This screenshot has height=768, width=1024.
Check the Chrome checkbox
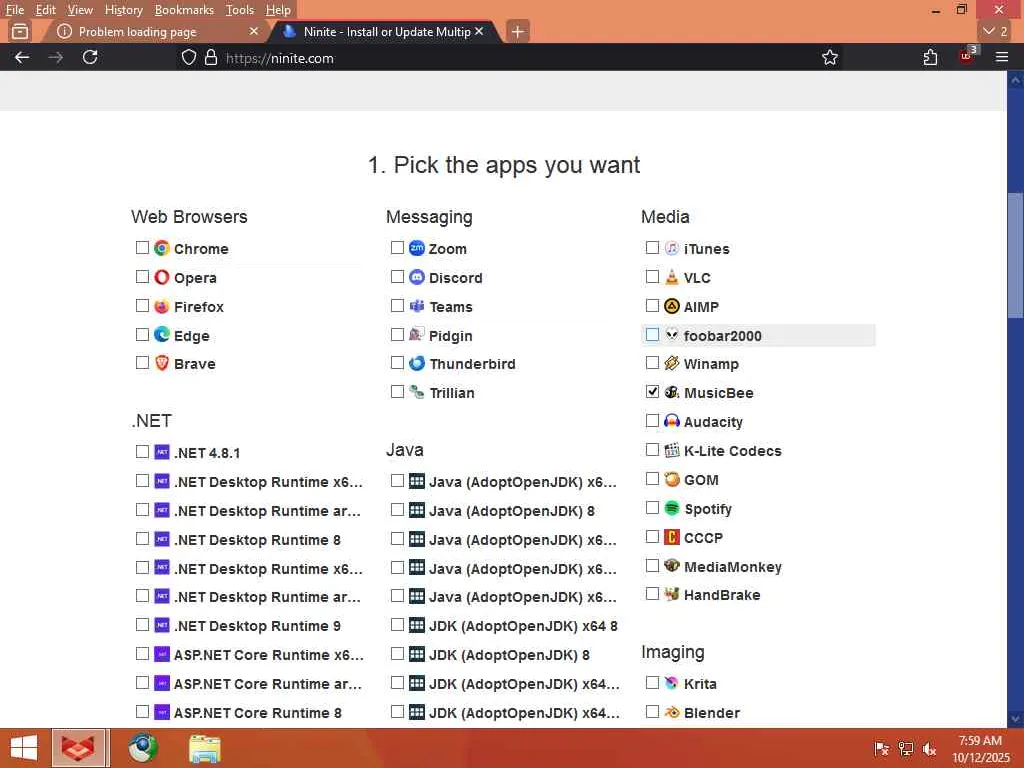(142, 248)
